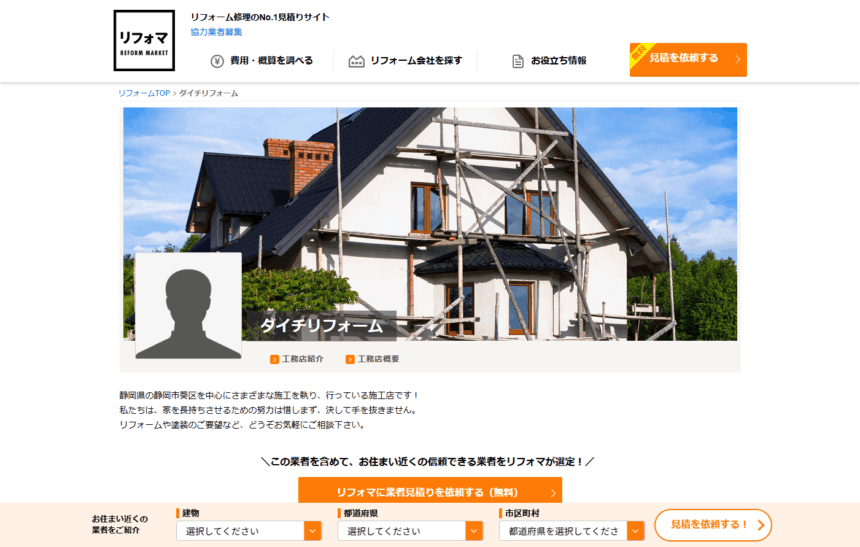
Task: Go to お役立ち情報 menu item
Action: pyautogui.click(x=558, y=61)
